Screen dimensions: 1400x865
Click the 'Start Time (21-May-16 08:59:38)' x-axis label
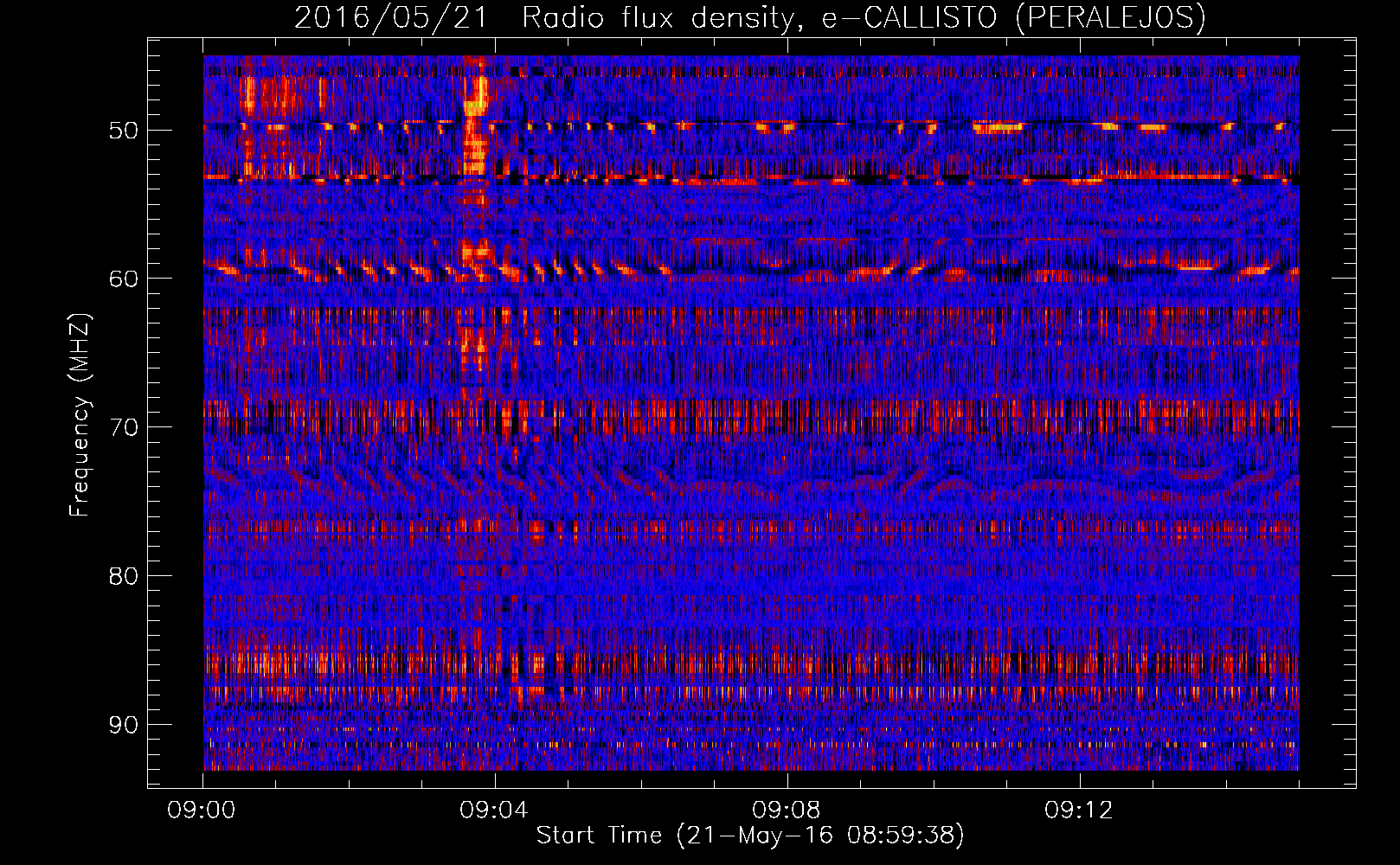click(750, 836)
